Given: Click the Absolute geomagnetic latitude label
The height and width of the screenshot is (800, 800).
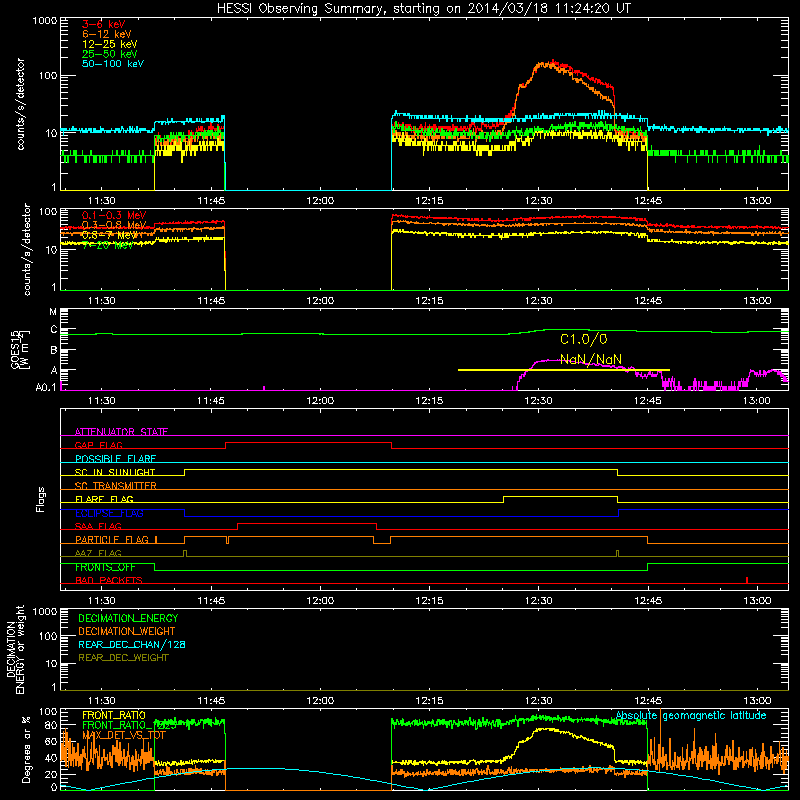Looking at the screenshot, I should pos(691,716).
